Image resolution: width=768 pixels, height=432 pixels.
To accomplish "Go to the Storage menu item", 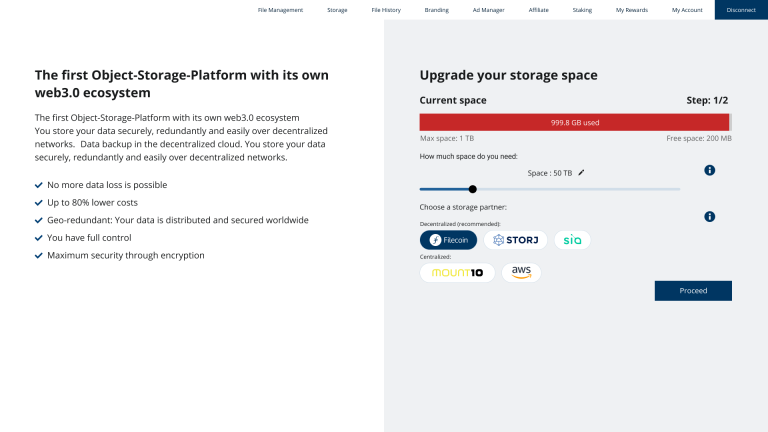I will pos(337,10).
